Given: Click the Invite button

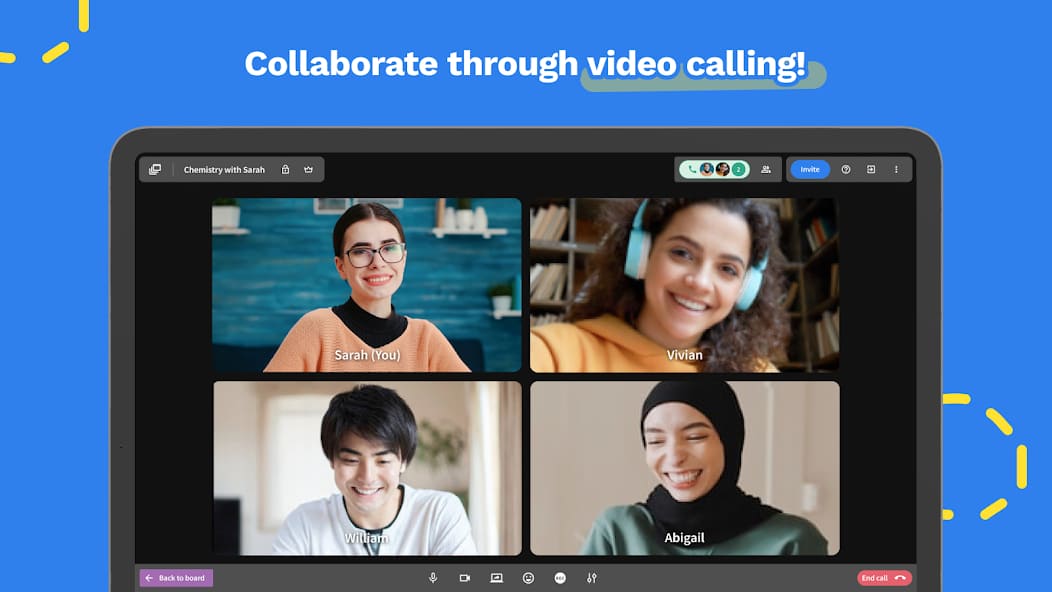Looking at the screenshot, I should [810, 169].
